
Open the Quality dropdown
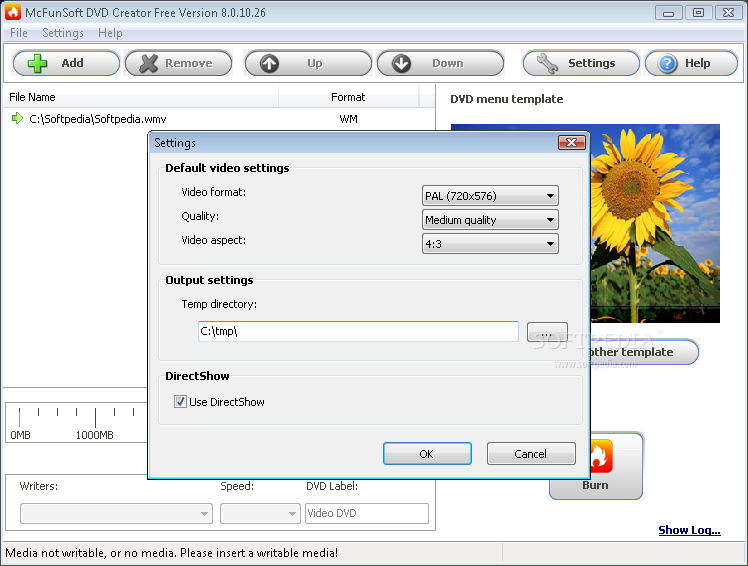[490, 220]
